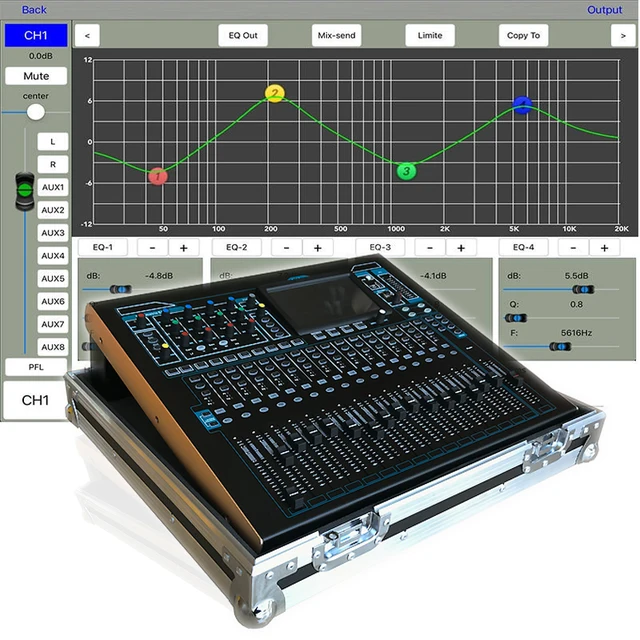640x640 pixels.
Task: Increase EQ-1 with plus button
Action: [184, 248]
